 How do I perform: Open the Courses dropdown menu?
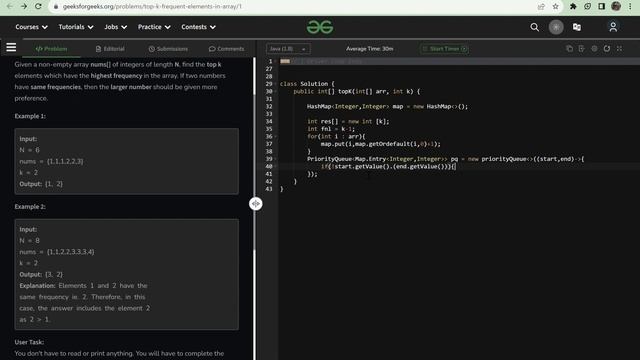coord(31,27)
